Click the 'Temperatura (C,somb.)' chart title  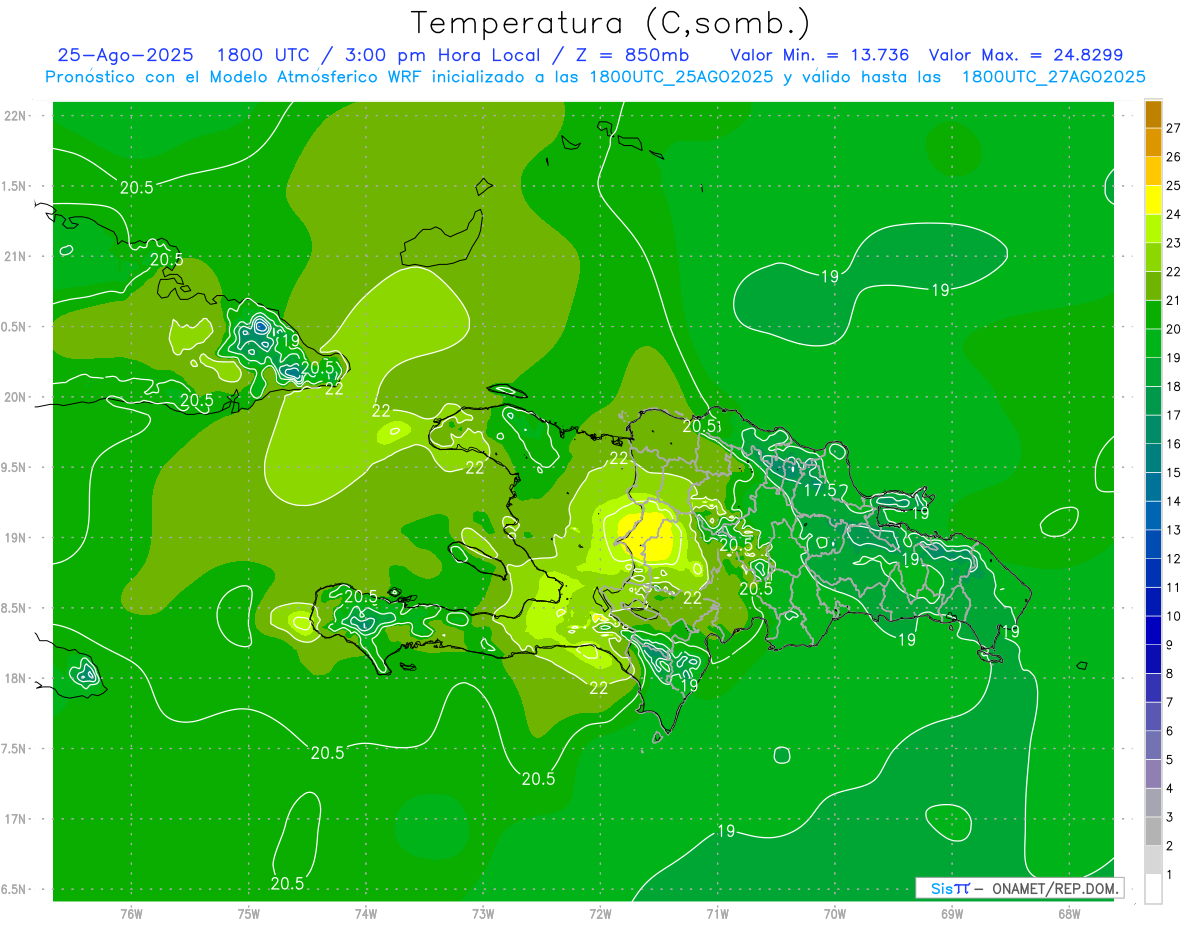611,23
